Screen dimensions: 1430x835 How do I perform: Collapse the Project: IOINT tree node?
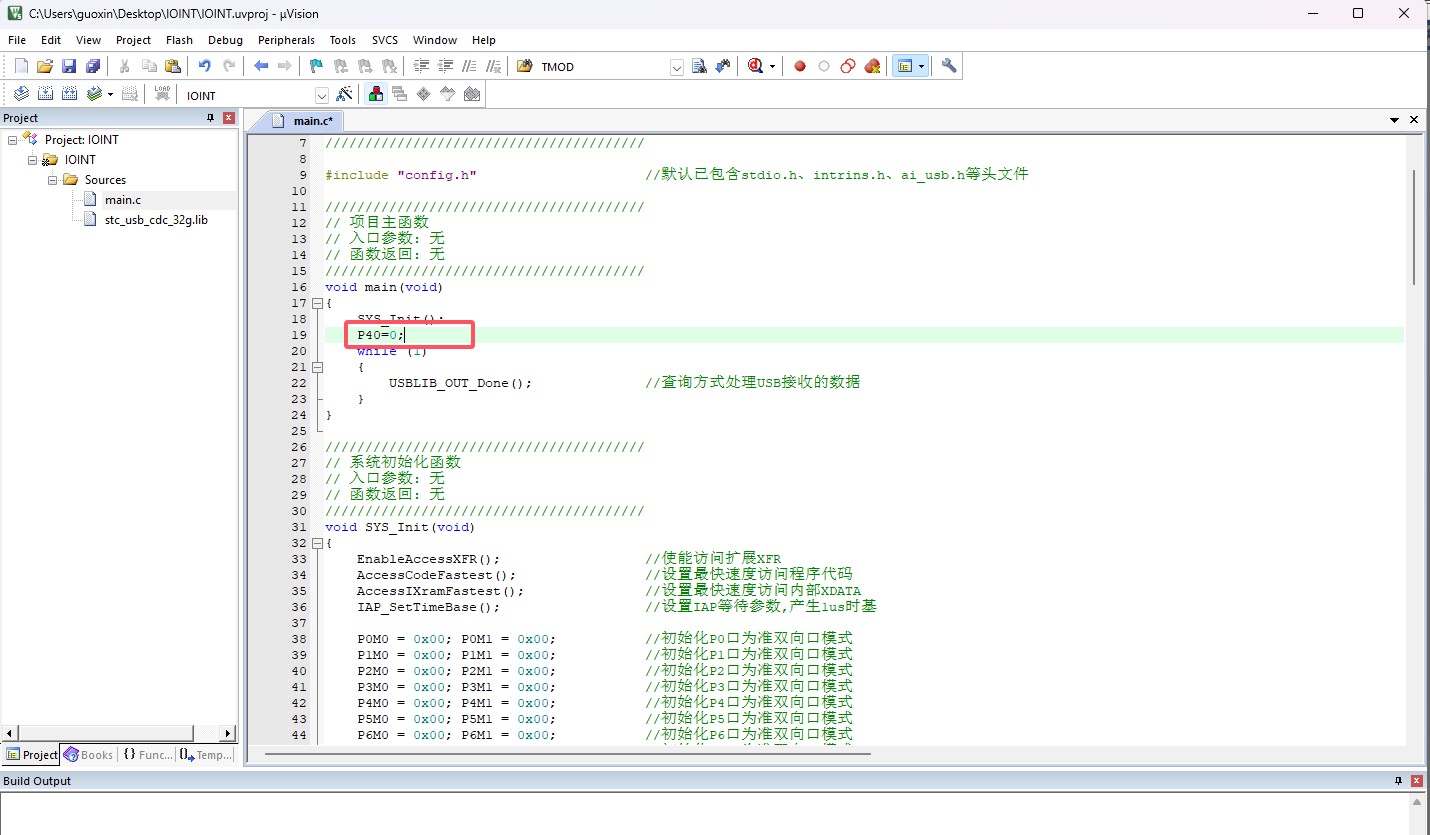(x=13, y=140)
